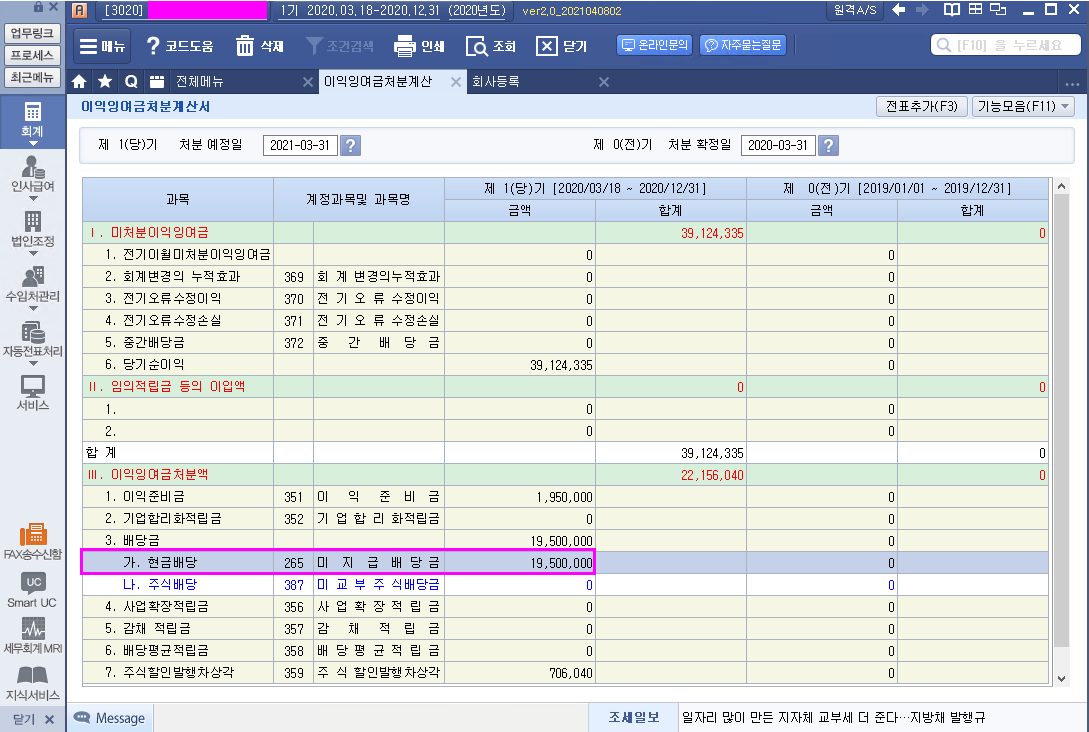Click the 자동전표처리 sidebar icon
The width and height of the screenshot is (1089, 732).
(32, 338)
